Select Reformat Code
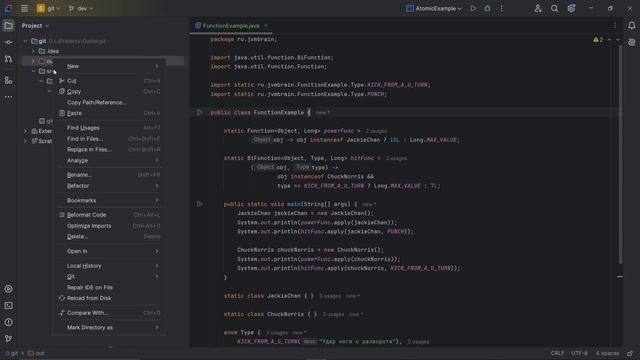This screenshot has height=360, width=640. [x=109, y=215]
